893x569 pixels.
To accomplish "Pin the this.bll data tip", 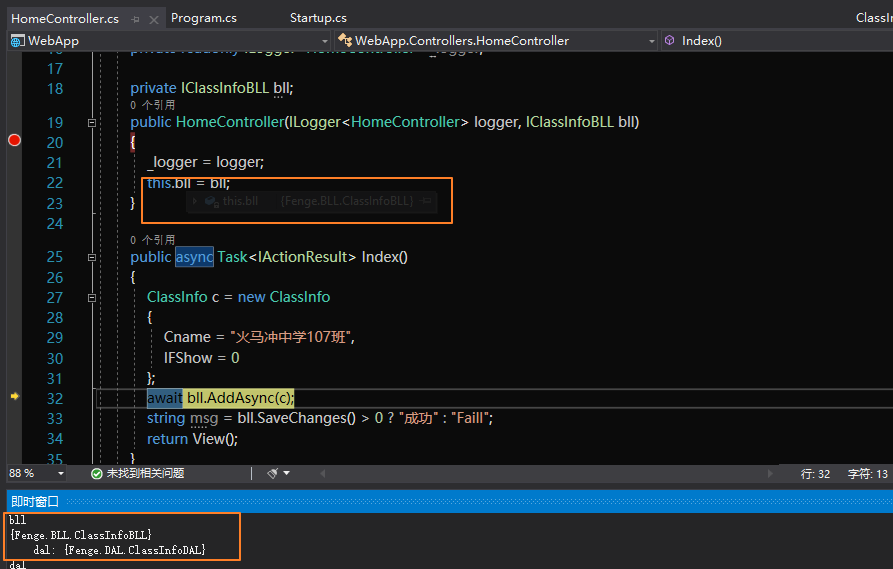I will coord(427,201).
